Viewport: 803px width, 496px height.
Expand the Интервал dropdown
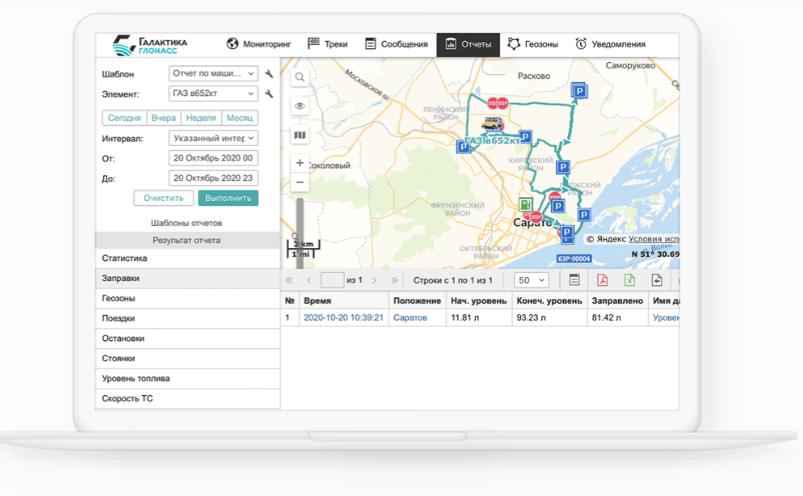(x=213, y=138)
